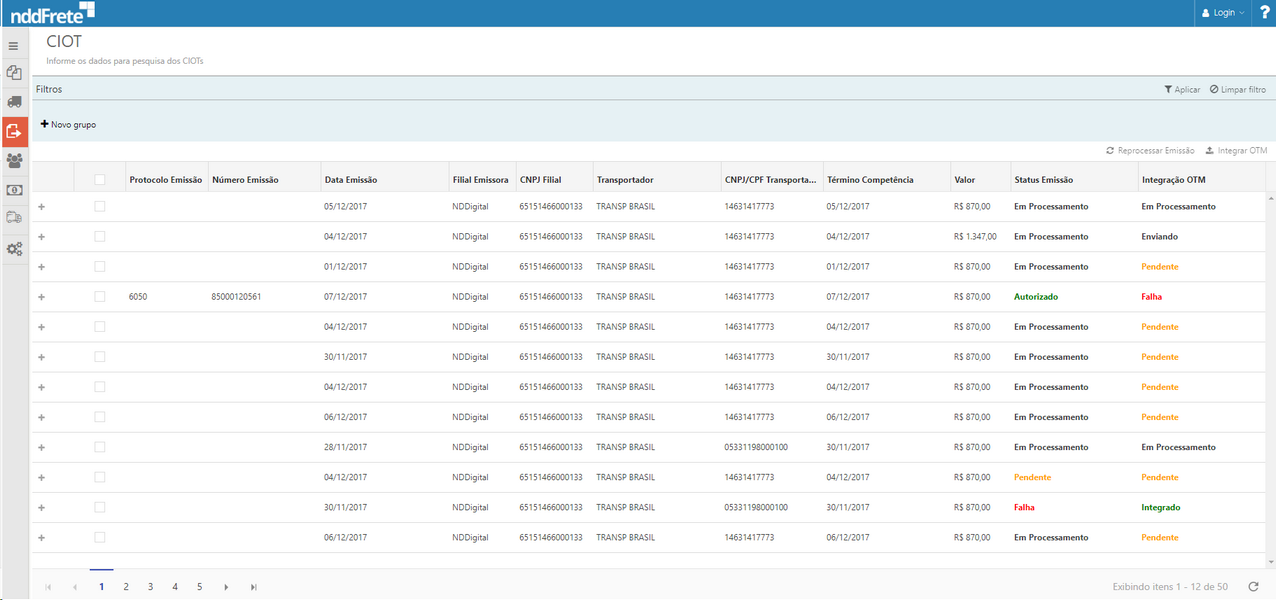Sort by Data Emissão column header
This screenshot has width=1276, height=600.
click(351, 180)
